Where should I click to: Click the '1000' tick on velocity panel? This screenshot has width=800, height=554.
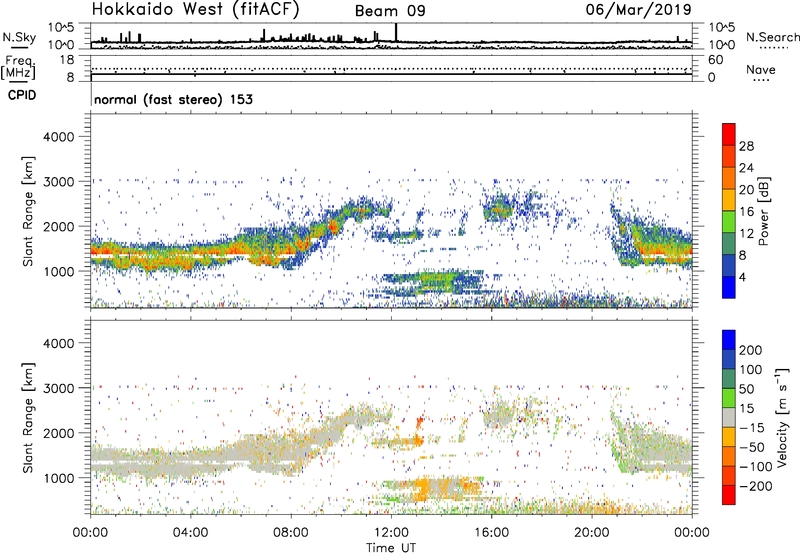59,478
